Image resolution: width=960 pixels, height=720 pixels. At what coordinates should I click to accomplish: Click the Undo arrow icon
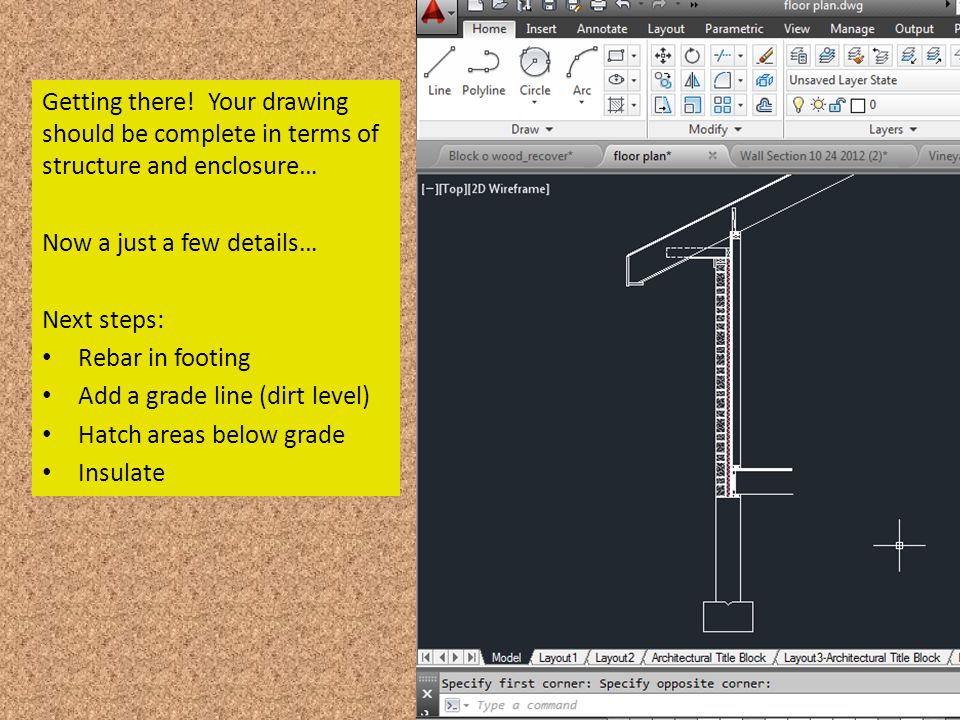pyautogui.click(x=623, y=6)
